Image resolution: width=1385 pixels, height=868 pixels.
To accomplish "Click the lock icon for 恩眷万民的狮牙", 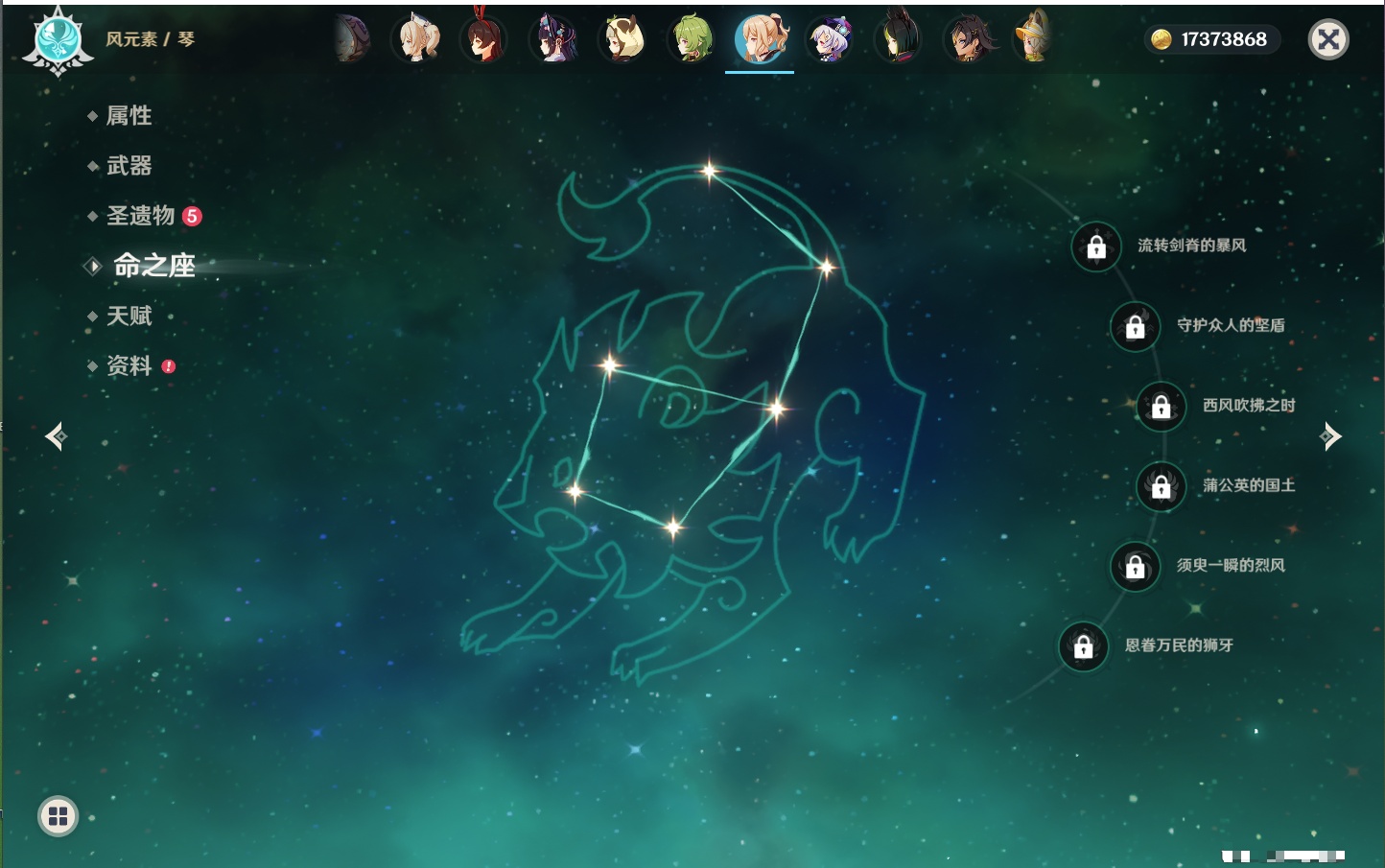I will [1084, 646].
